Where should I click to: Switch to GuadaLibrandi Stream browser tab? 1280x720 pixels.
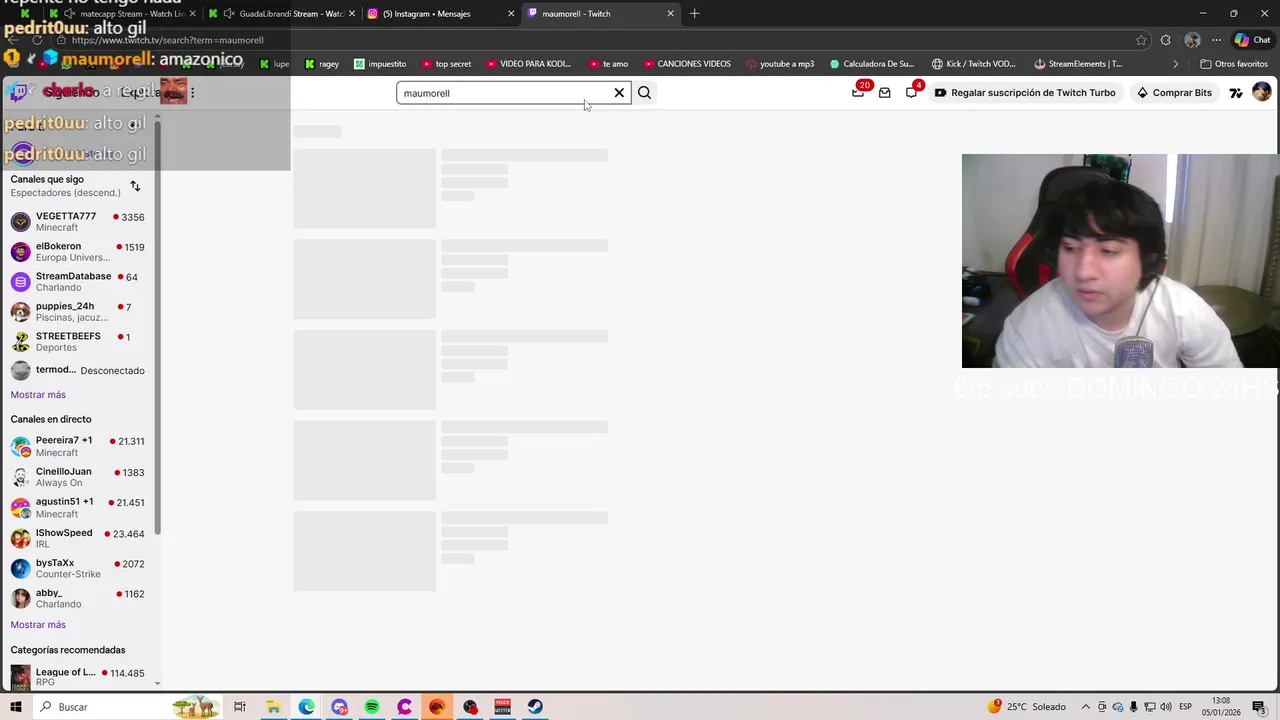282,14
